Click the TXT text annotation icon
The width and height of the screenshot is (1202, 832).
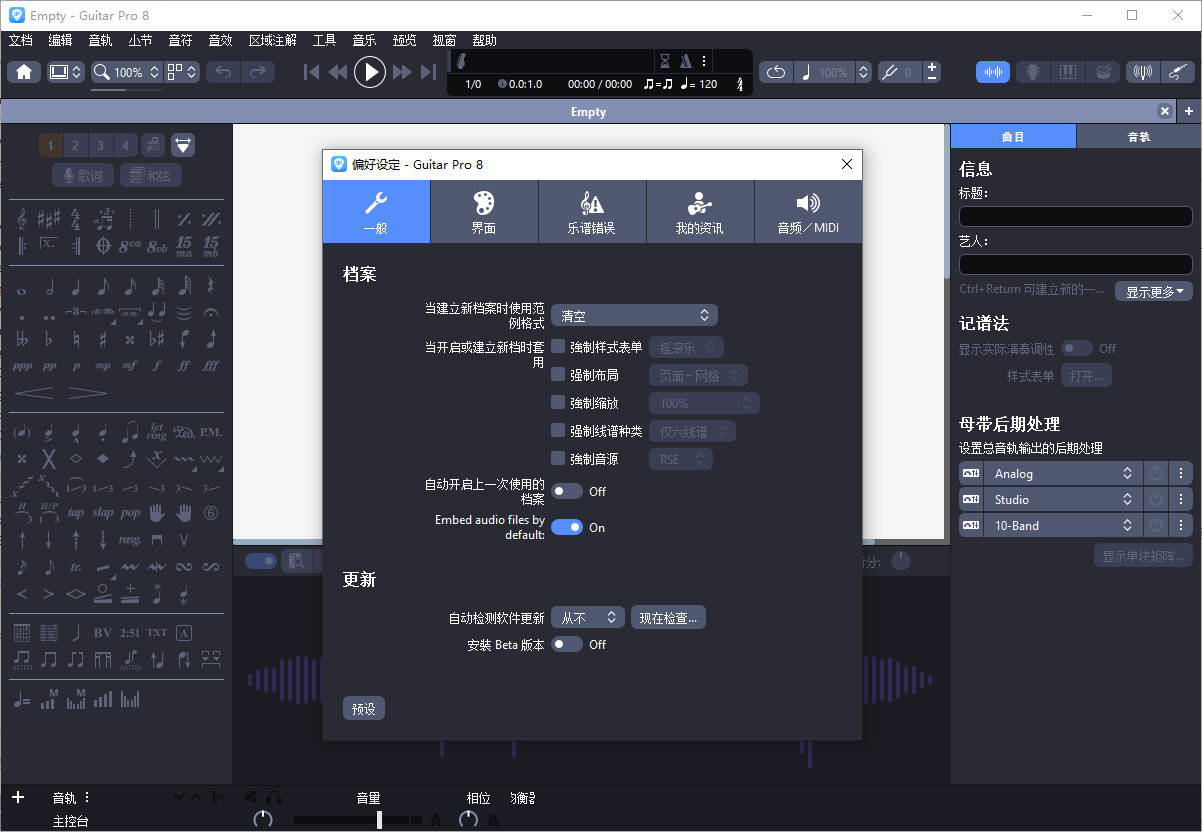click(x=157, y=633)
